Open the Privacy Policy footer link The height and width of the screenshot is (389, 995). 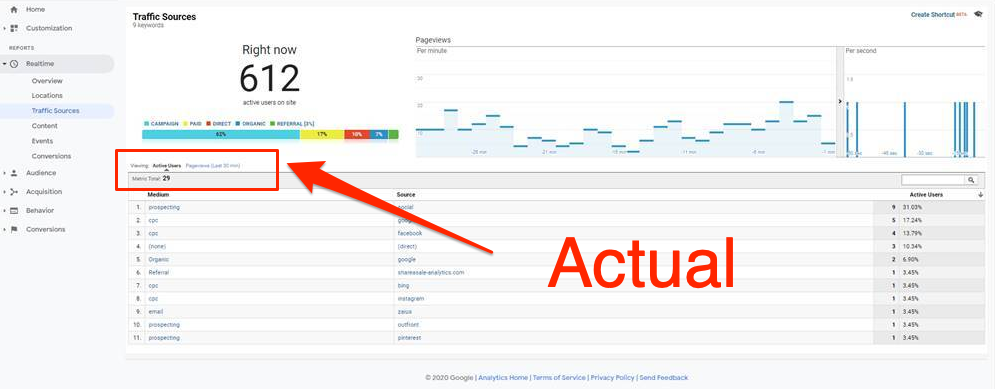pos(612,378)
